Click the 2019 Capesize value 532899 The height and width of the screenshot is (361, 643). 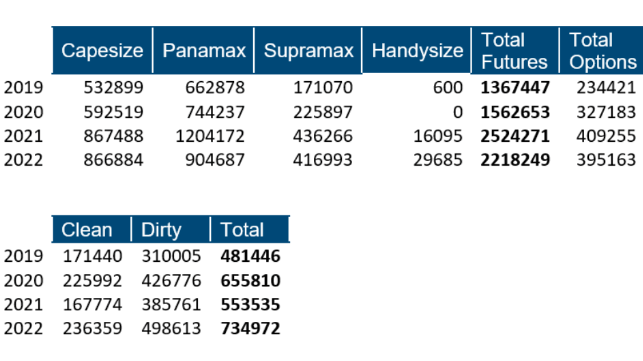point(114,87)
